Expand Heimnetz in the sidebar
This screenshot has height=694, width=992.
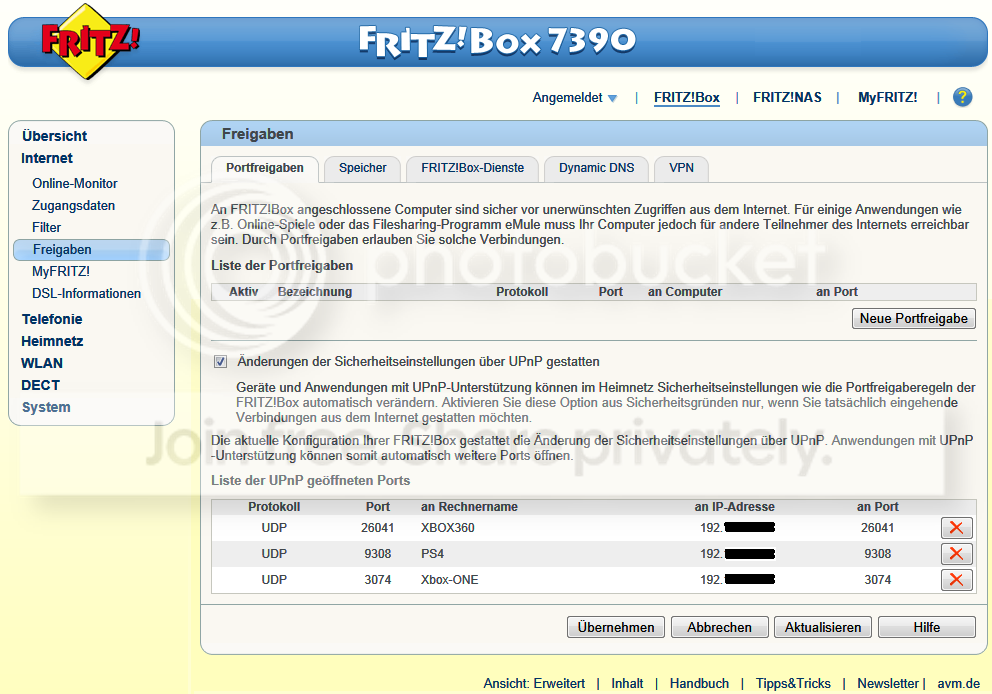pyautogui.click(x=53, y=341)
